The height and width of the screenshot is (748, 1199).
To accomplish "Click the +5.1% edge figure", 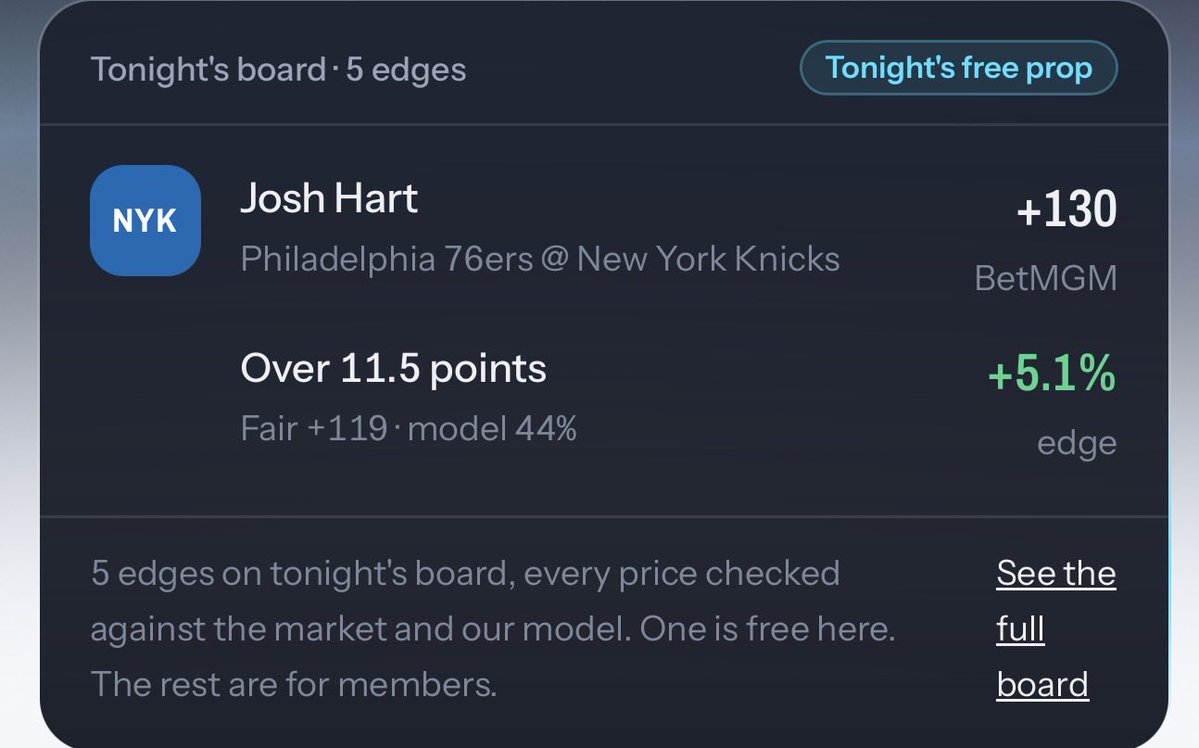I will pyautogui.click(x=1051, y=373).
